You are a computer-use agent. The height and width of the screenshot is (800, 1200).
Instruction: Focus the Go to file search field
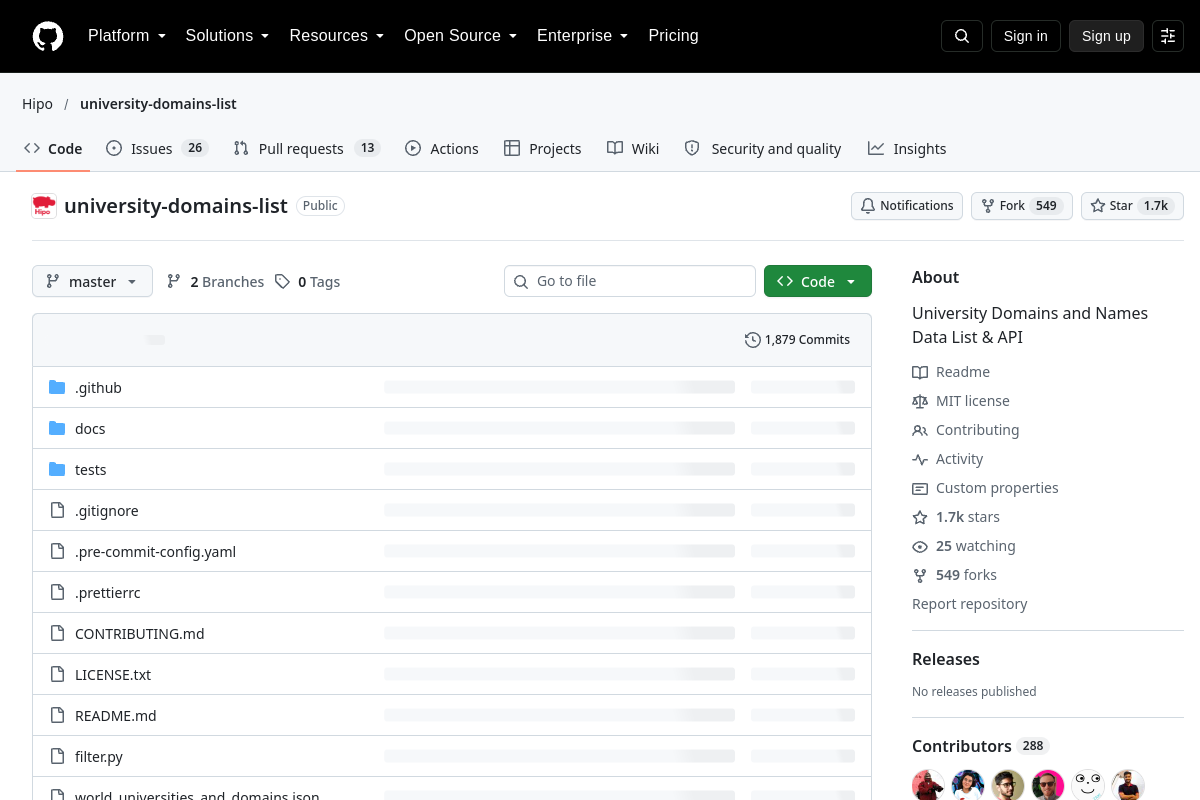tap(630, 281)
